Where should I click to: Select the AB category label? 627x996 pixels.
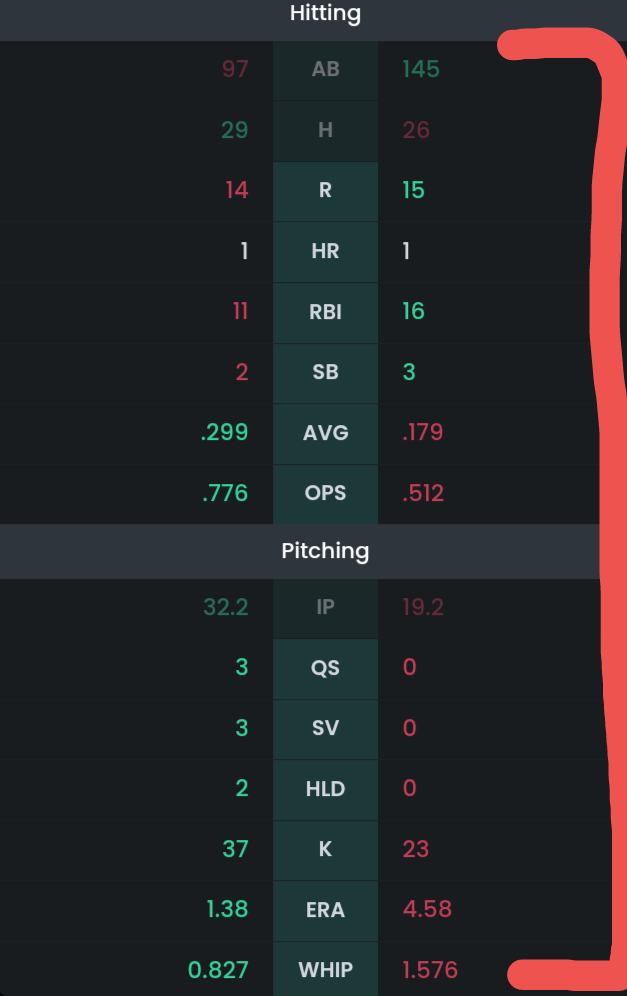325,69
